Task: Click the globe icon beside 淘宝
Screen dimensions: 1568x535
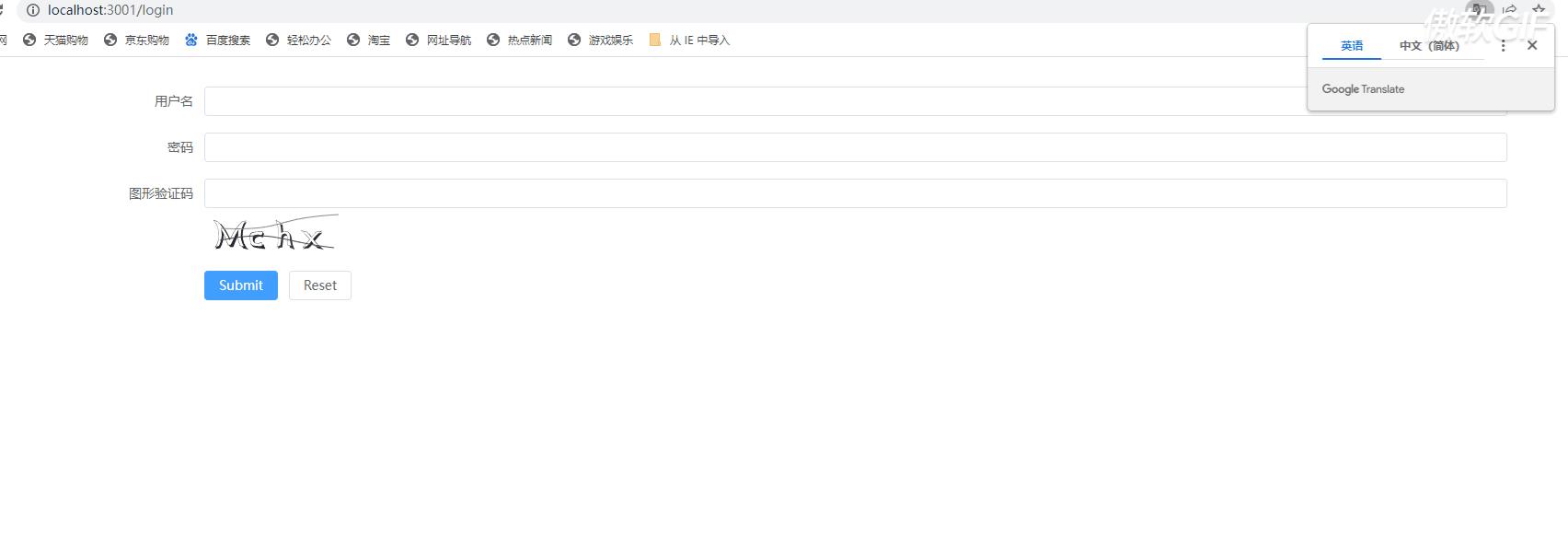Action: point(353,40)
